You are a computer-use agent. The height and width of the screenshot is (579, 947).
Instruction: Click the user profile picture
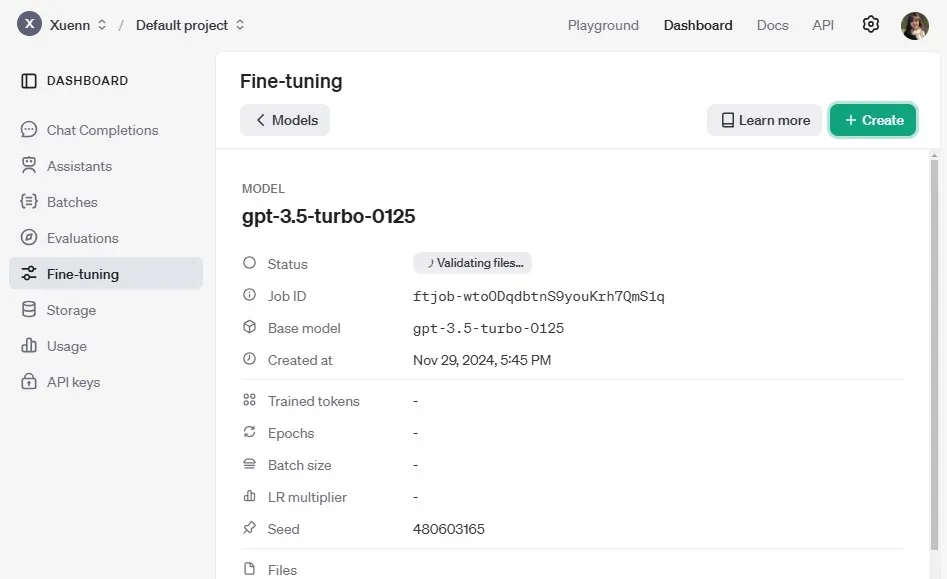pyautogui.click(x=914, y=25)
